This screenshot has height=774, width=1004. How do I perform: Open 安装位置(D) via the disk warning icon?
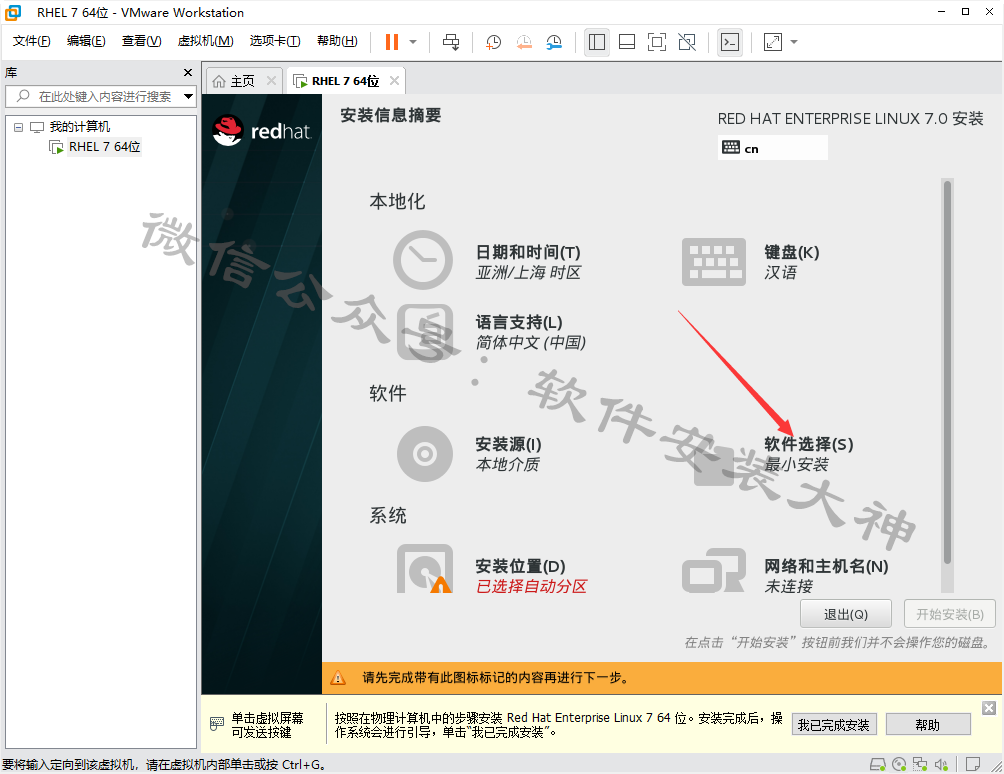(x=425, y=568)
